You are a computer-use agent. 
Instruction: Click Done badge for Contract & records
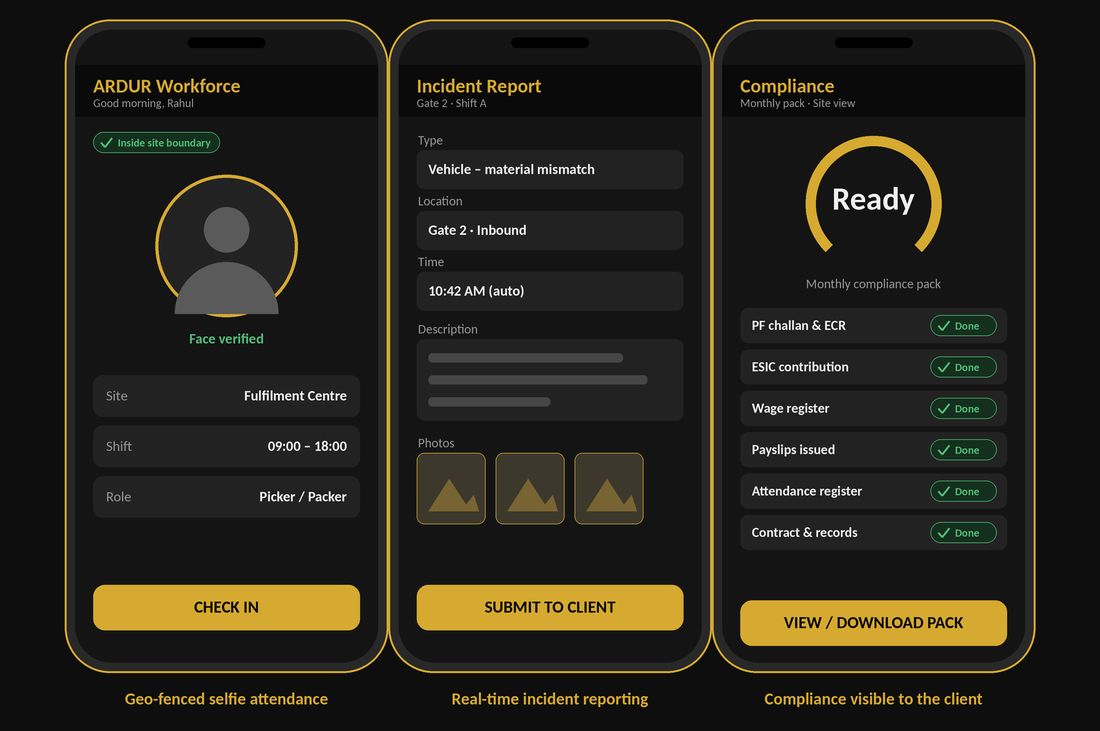point(963,532)
